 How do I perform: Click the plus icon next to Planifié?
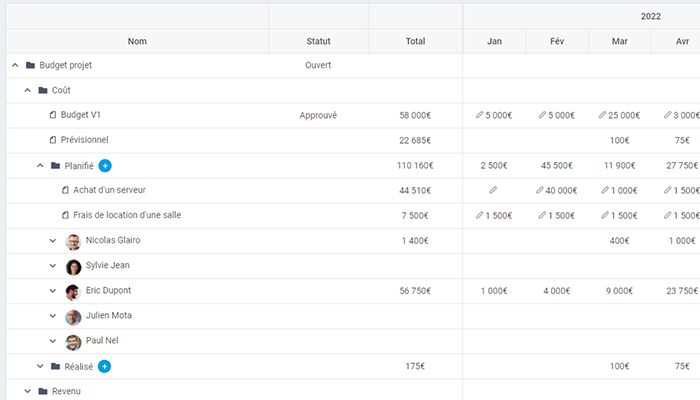tap(105, 165)
